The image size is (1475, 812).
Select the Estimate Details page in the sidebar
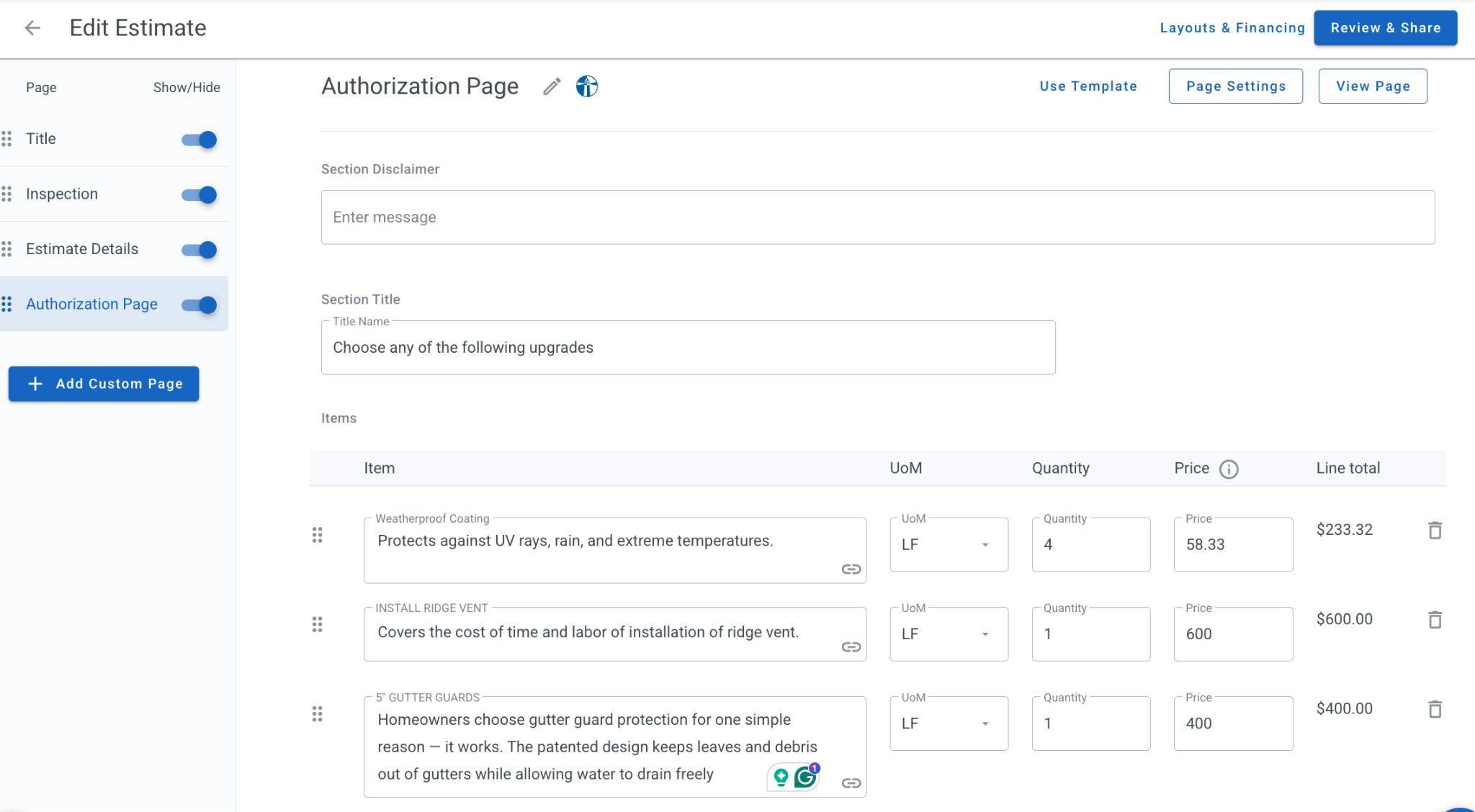(x=82, y=249)
